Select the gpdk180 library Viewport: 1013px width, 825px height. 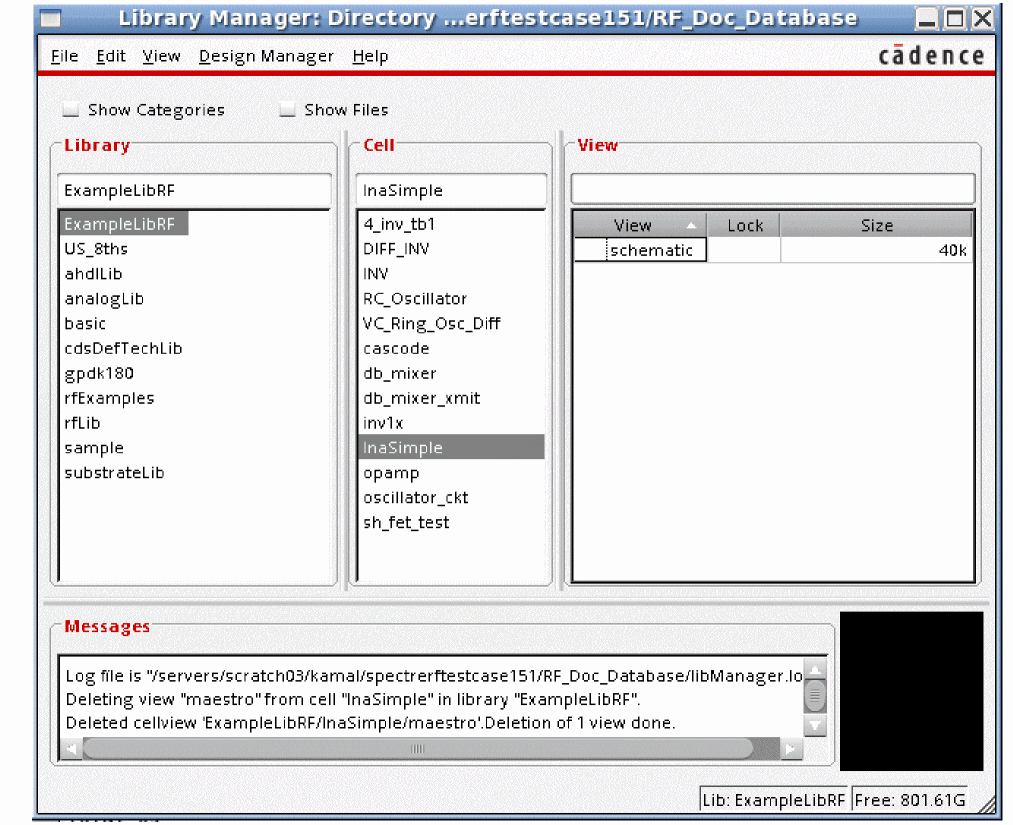(99, 373)
